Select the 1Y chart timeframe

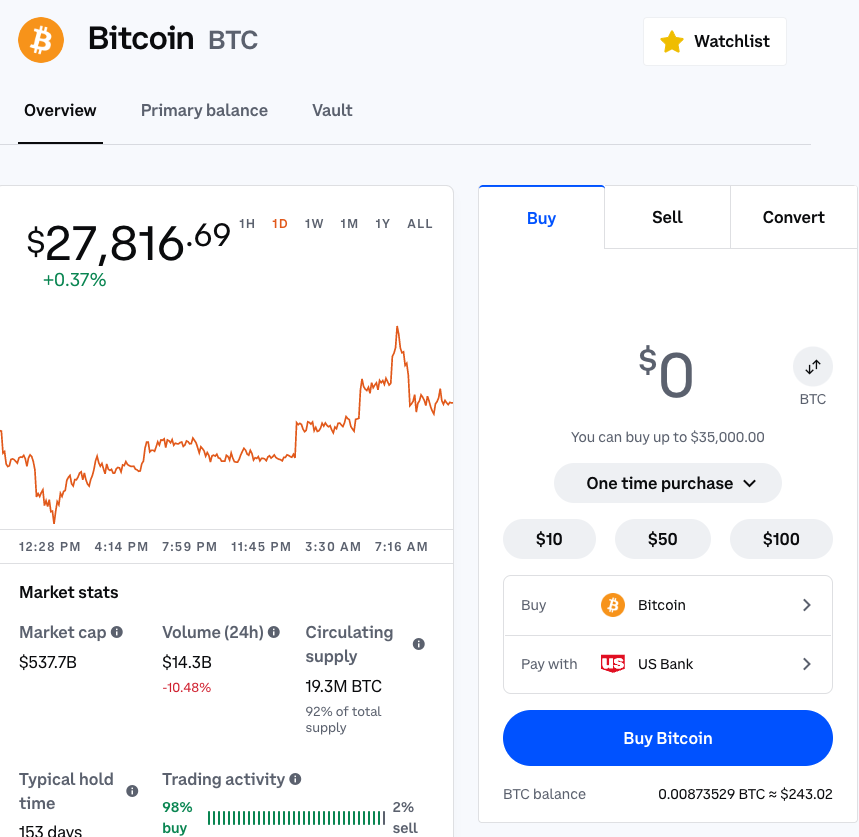pyautogui.click(x=382, y=224)
